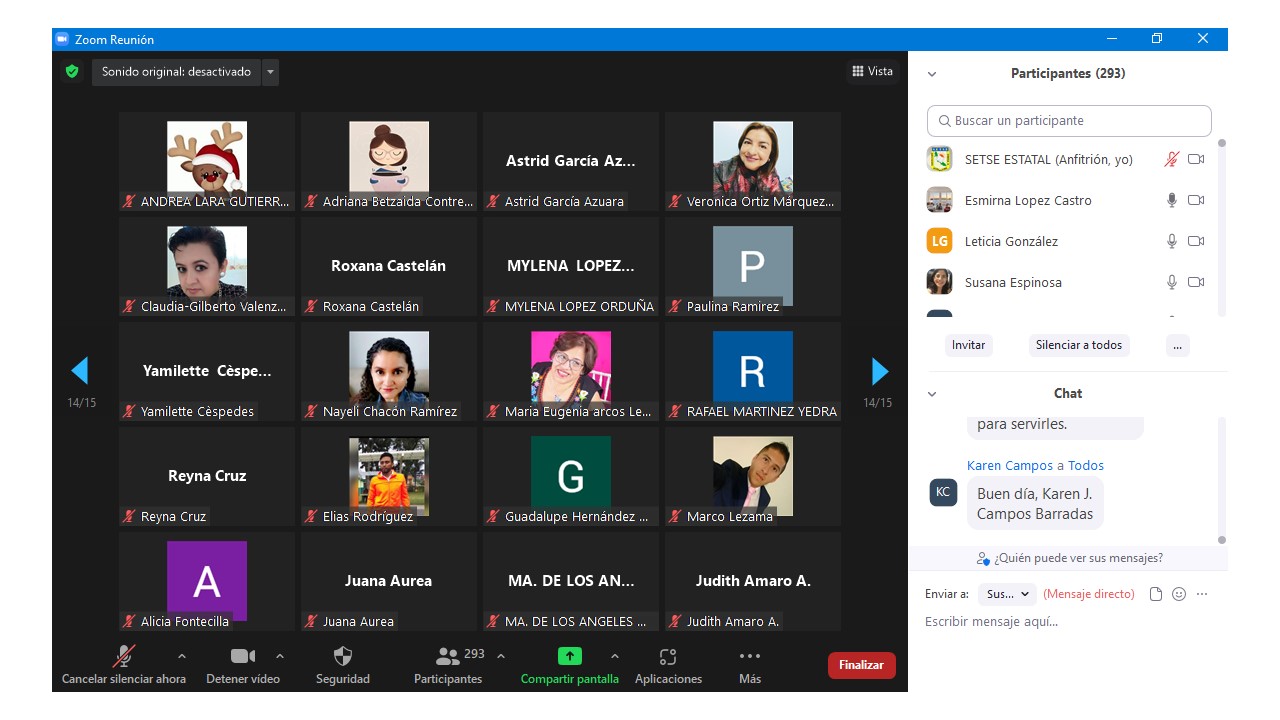Open the Seguridad shield icon

coord(342,657)
